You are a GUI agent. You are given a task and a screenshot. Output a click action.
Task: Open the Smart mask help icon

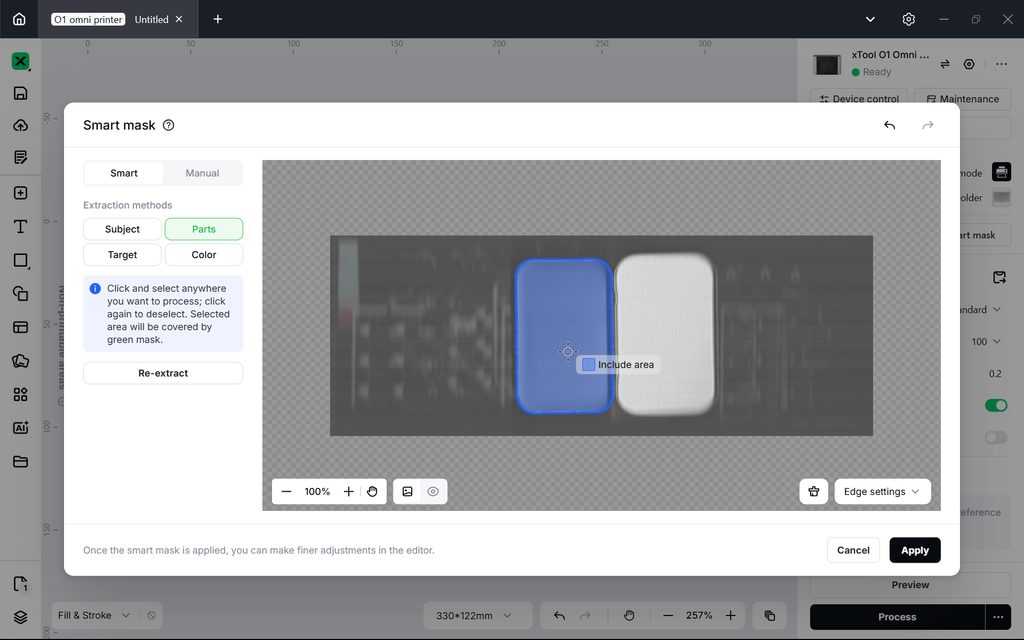pyautogui.click(x=168, y=125)
